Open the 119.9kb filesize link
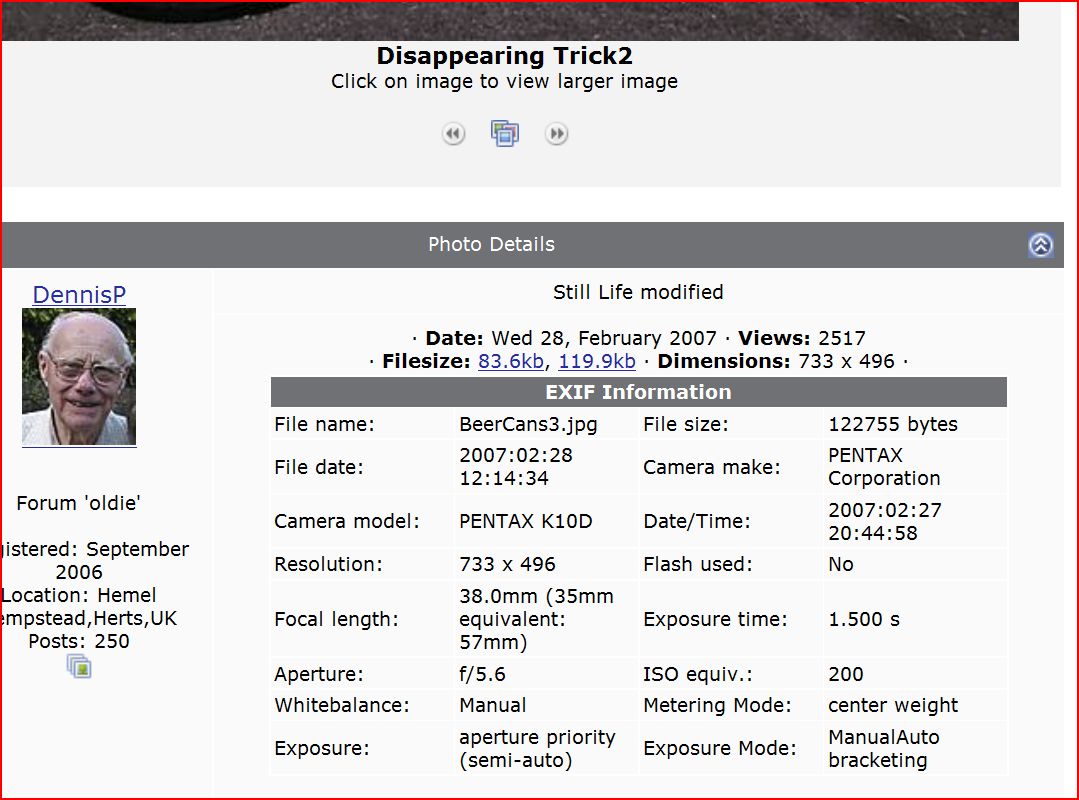Image resolution: width=1079 pixels, height=800 pixels. tap(597, 361)
